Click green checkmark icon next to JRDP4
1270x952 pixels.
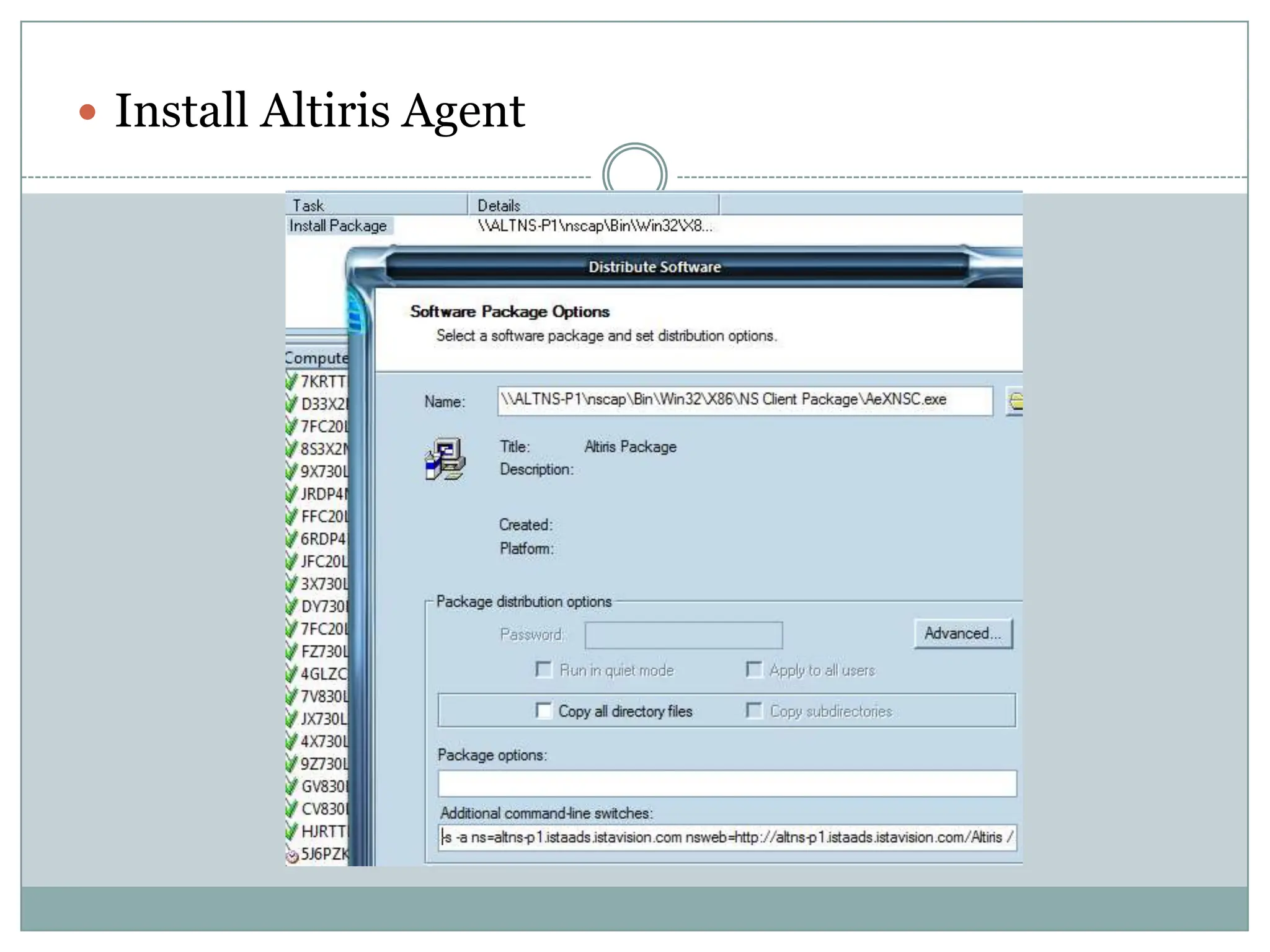click(291, 493)
